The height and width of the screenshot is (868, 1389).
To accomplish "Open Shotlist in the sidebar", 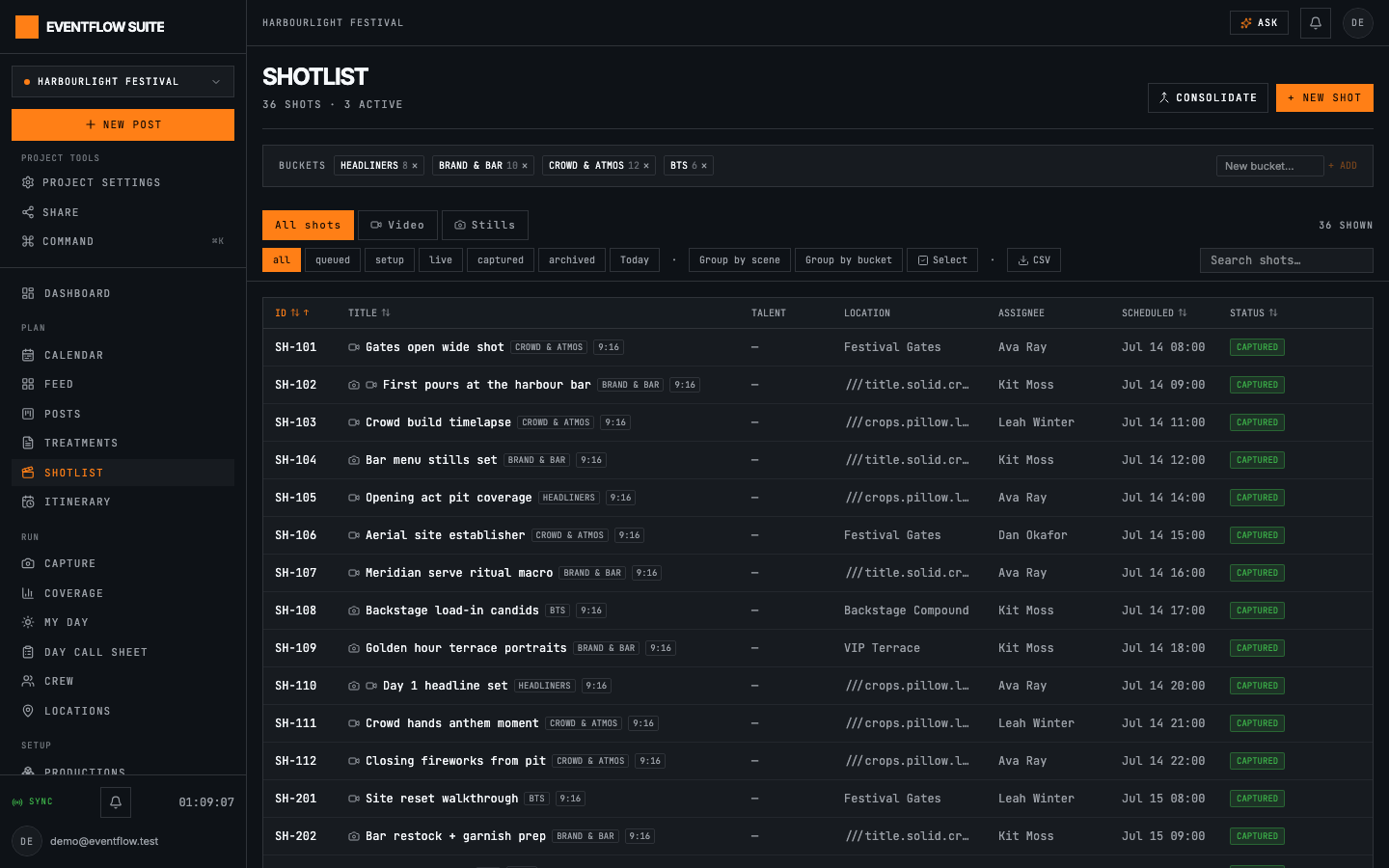I will tap(123, 473).
